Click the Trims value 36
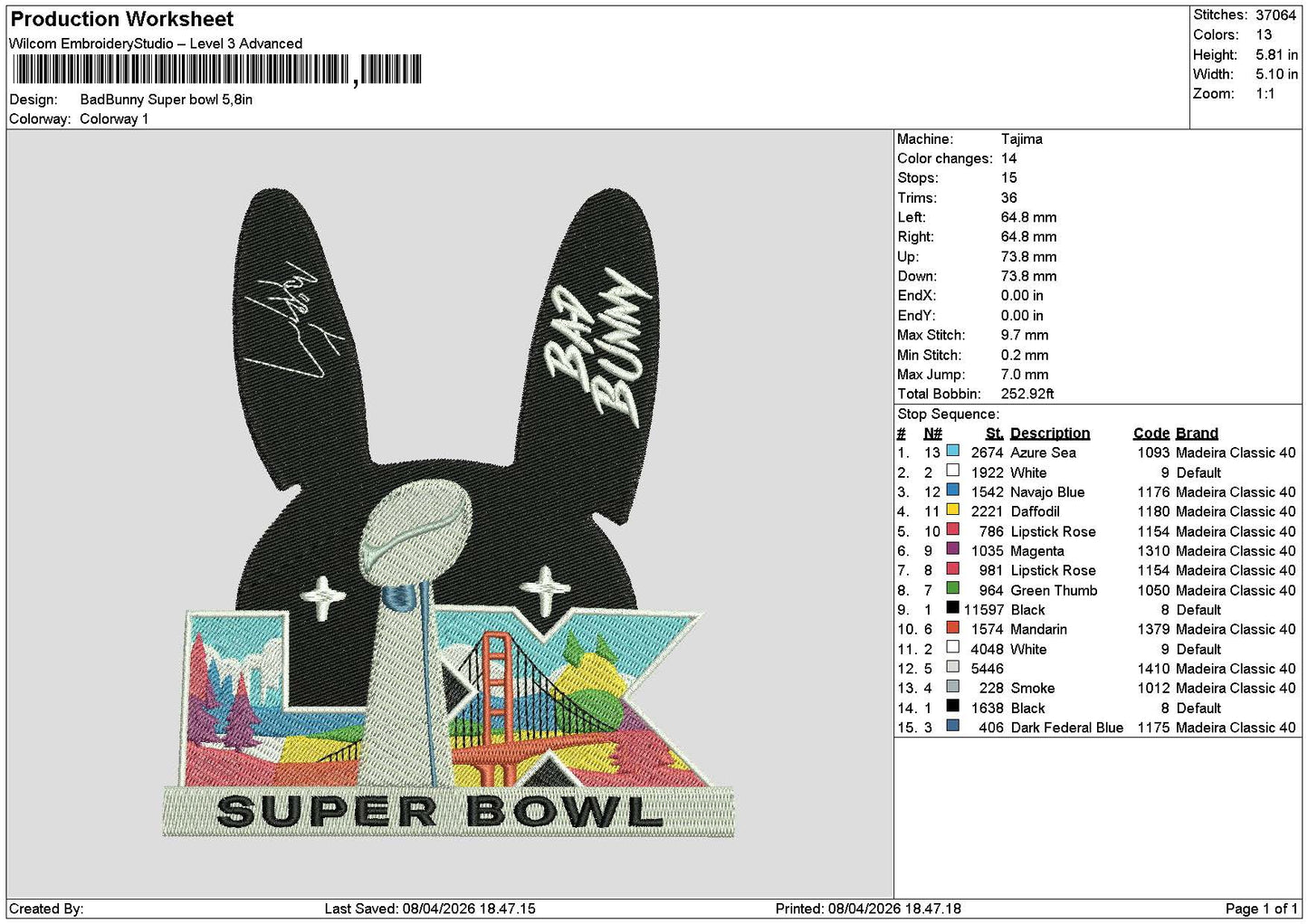Viewport: 1308px width, 924px height. [1009, 198]
